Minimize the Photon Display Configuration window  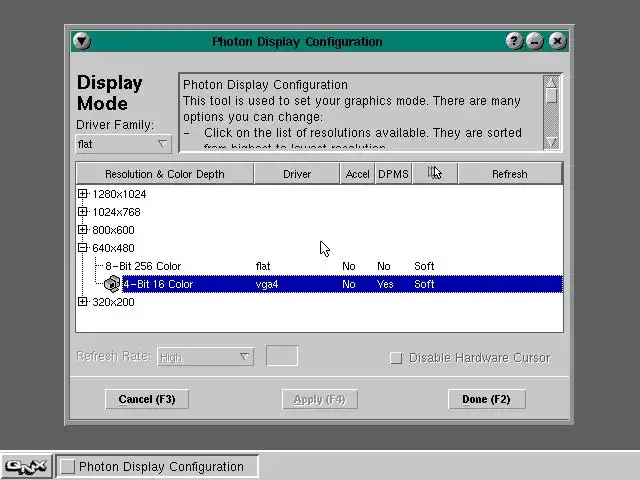click(x=535, y=41)
